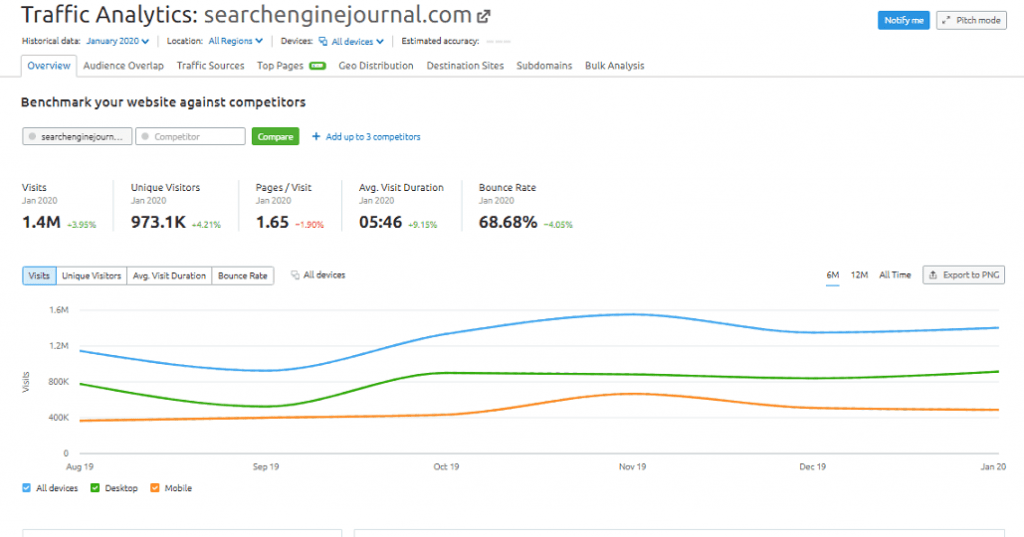
Task: Click the 05:46 Avg. Visit Duration value
Action: click(x=380, y=222)
